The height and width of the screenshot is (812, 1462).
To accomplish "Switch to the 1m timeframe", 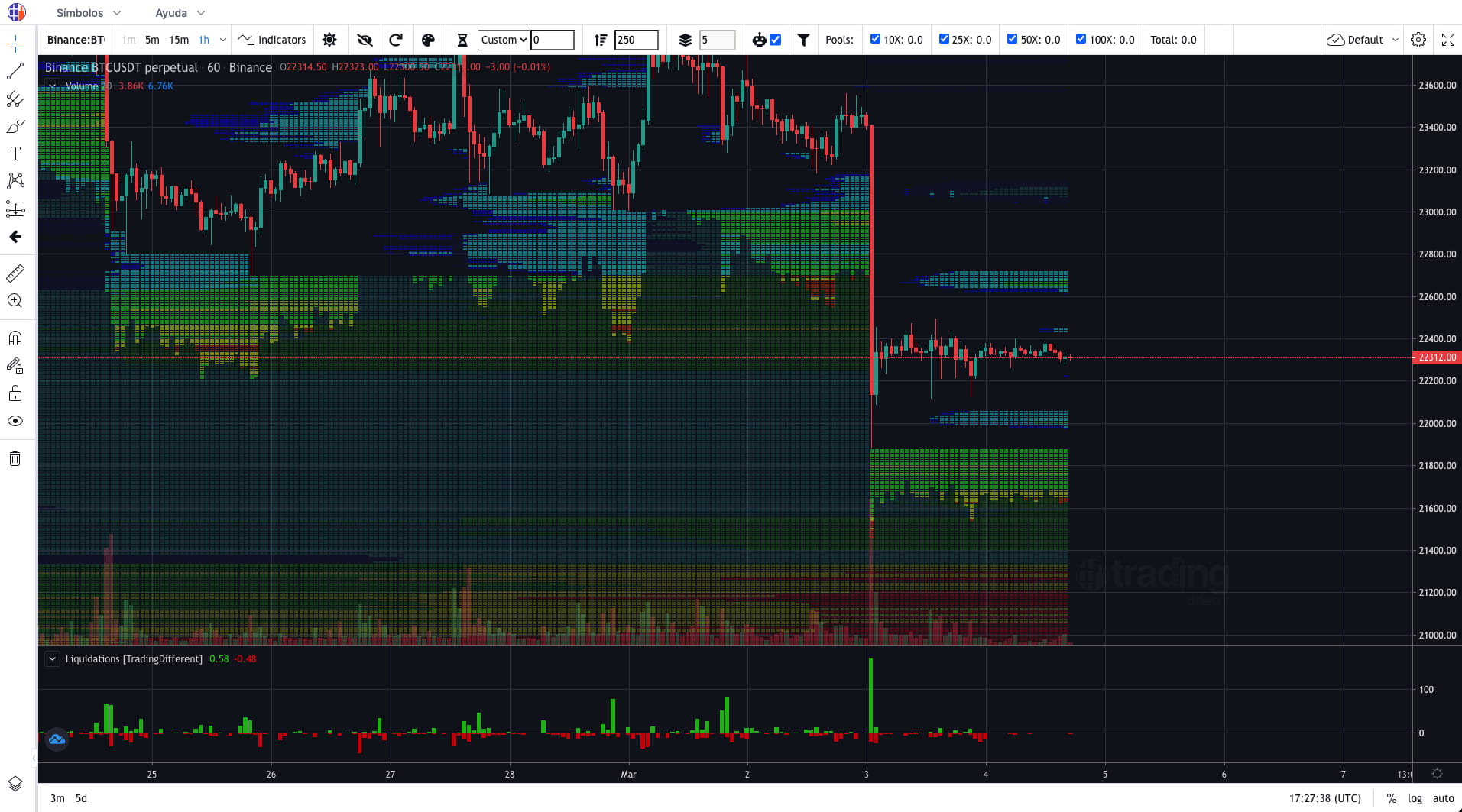I will point(129,40).
